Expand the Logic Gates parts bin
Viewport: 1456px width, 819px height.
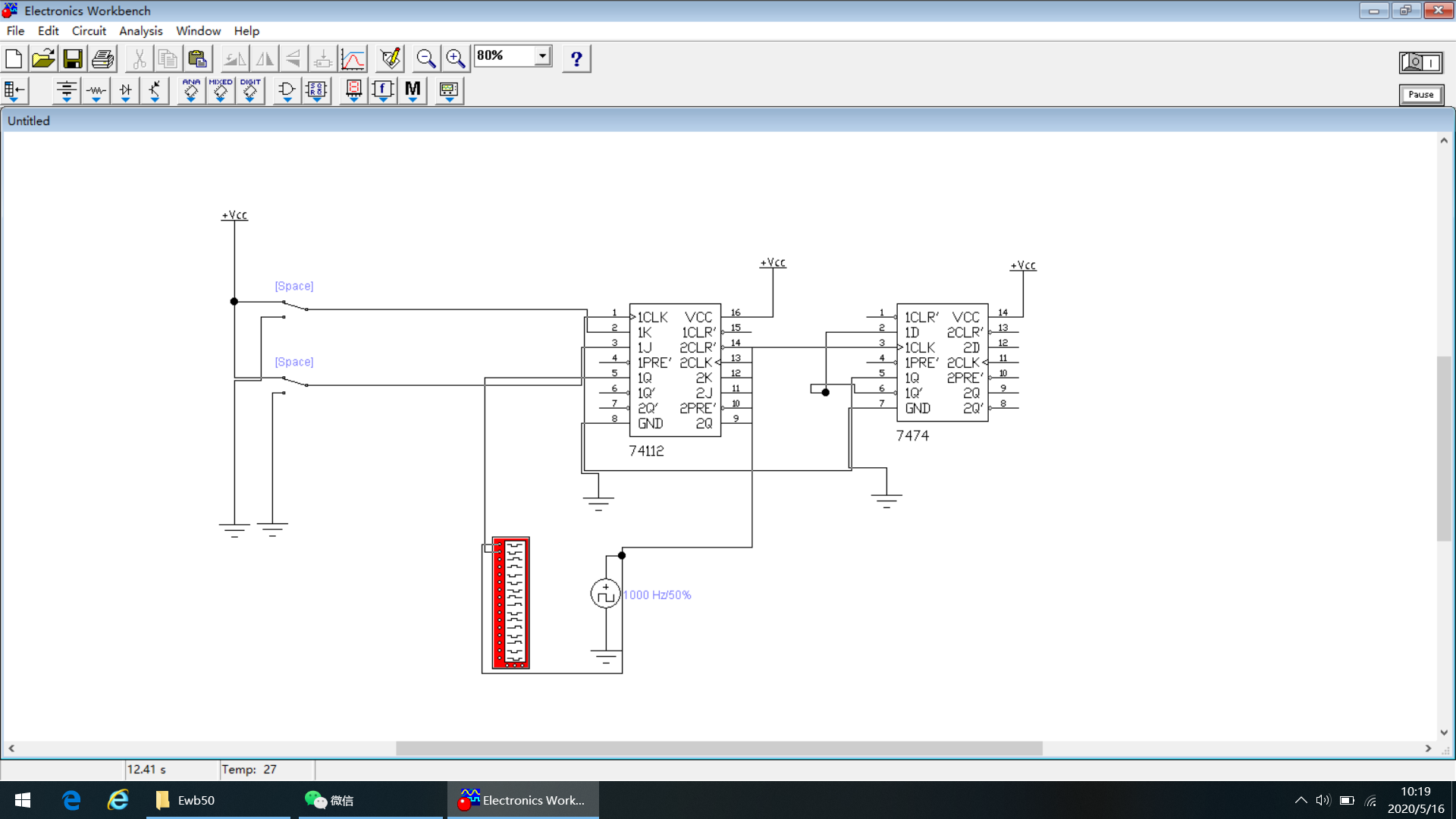click(287, 90)
